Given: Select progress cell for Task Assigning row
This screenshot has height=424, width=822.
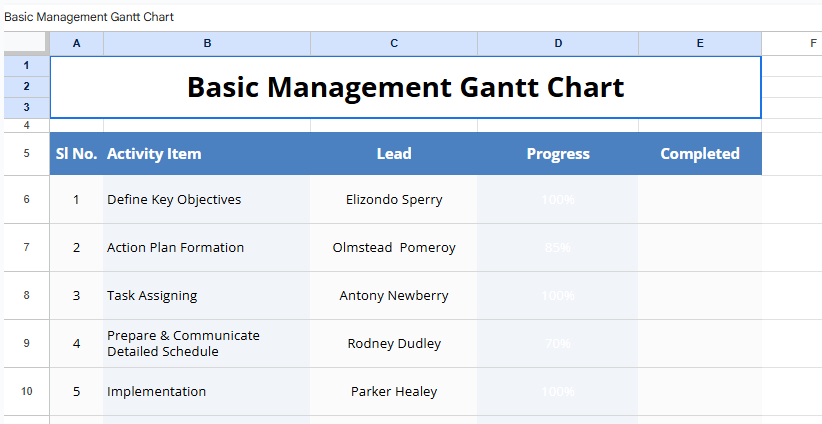Looking at the screenshot, I should [558, 295].
